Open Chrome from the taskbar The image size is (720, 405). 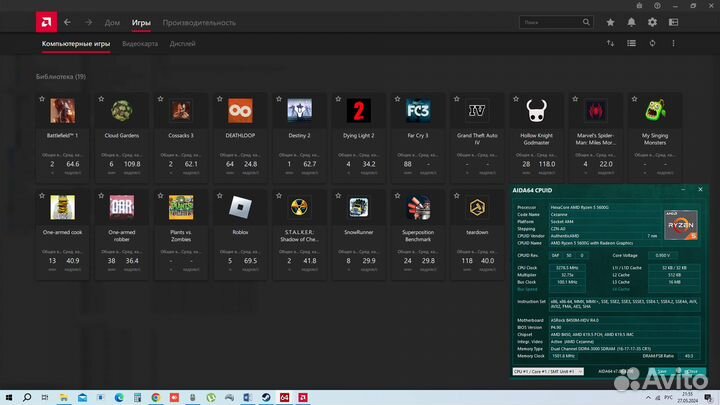(156, 397)
